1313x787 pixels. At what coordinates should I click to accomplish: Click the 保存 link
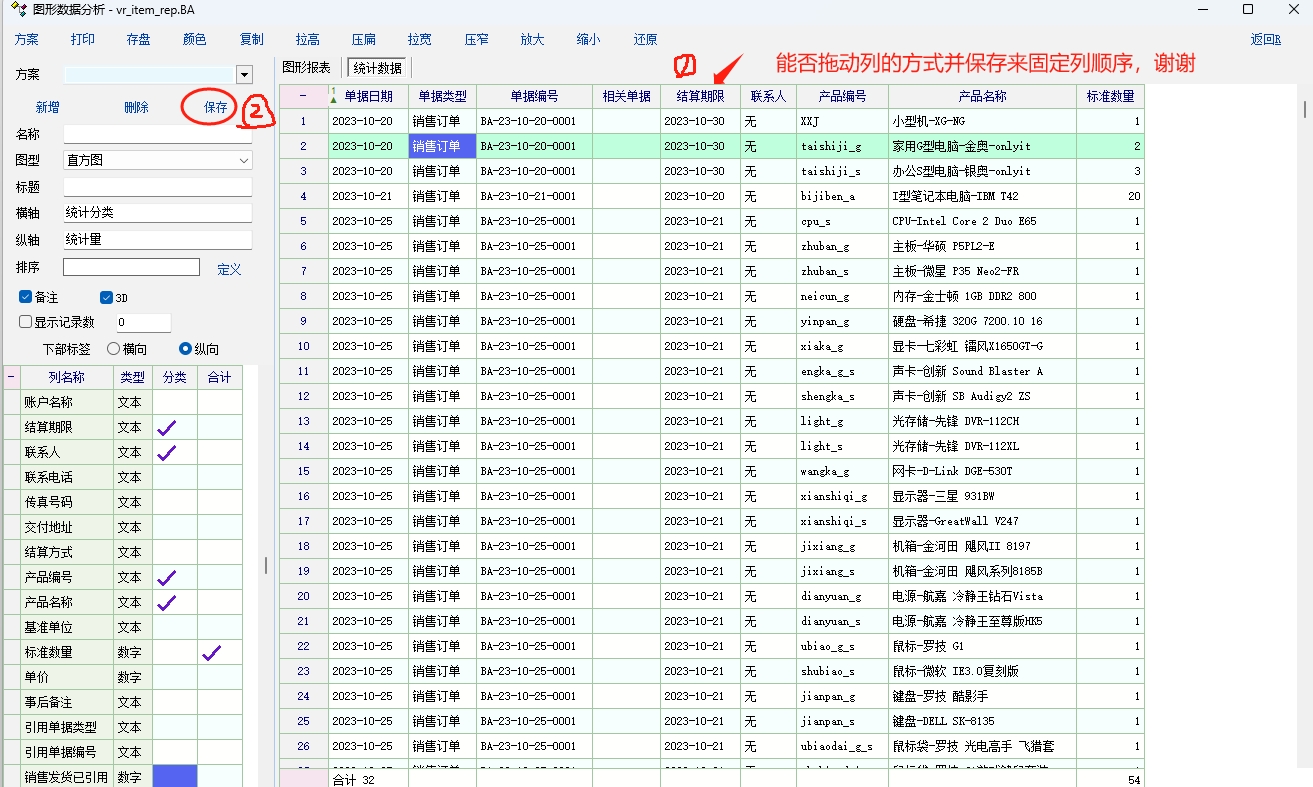tap(216, 107)
